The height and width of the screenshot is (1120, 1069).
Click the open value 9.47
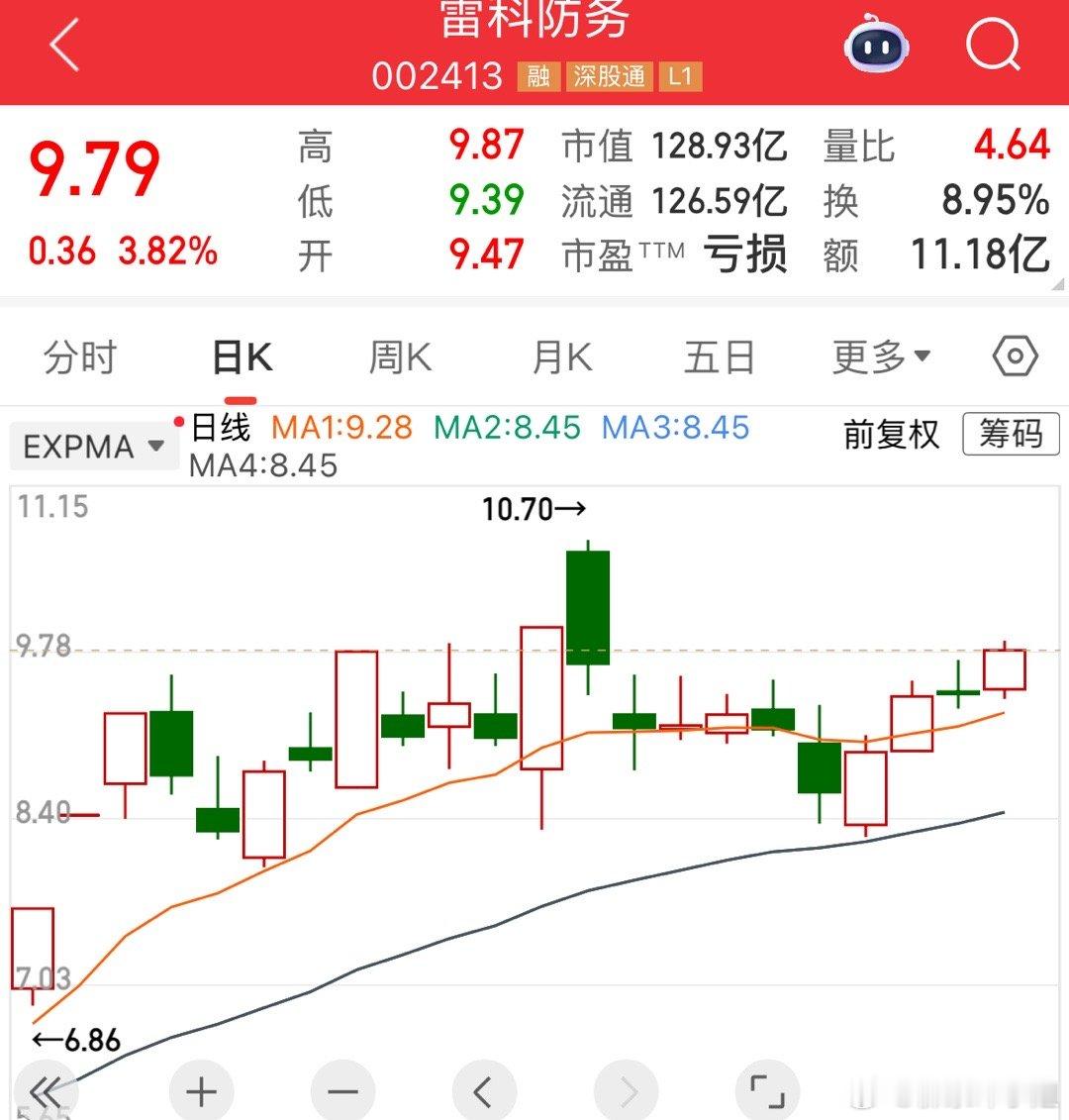pos(486,255)
